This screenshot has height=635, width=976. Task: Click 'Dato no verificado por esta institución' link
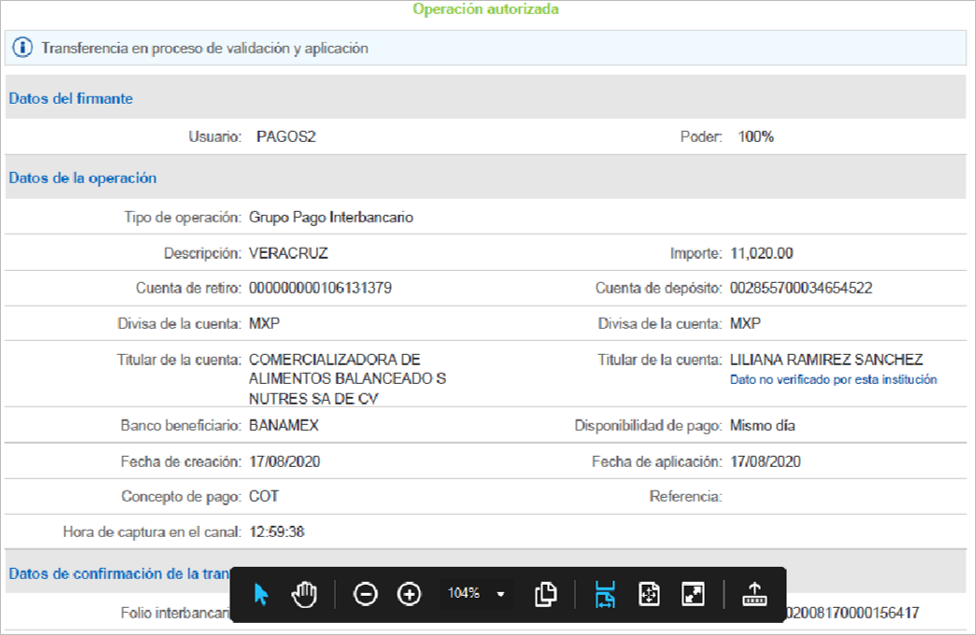pyautogui.click(x=833, y=379)
